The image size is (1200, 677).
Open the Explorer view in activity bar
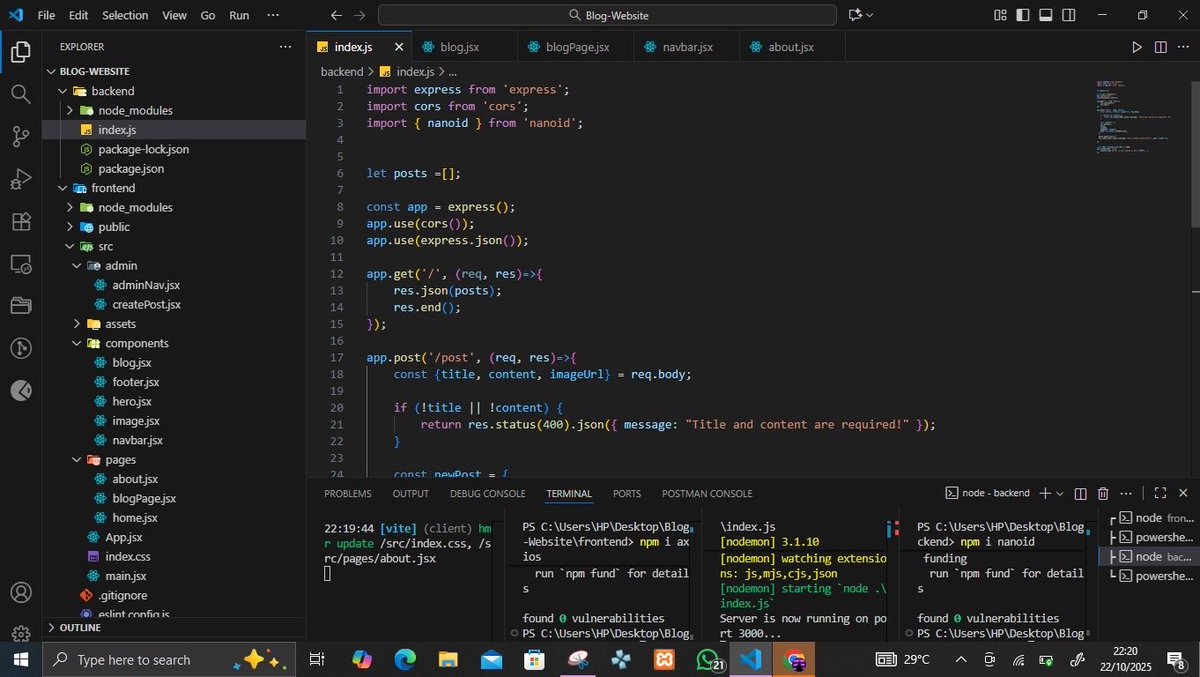pyautogui.click(x=20, y=52)
